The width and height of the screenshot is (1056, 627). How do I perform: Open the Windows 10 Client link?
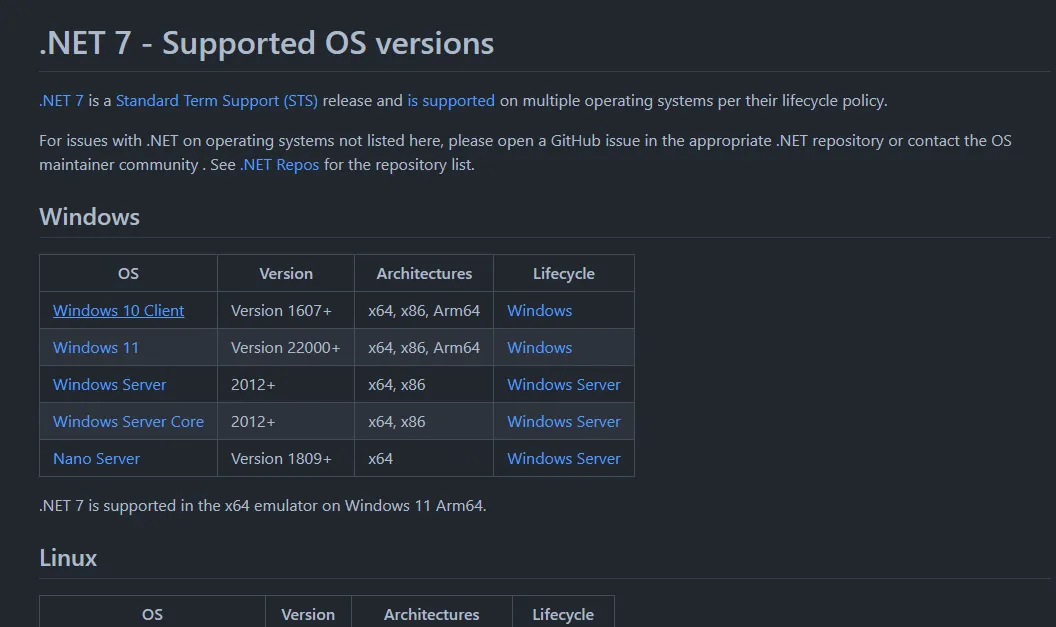click(x=118, y=311)
